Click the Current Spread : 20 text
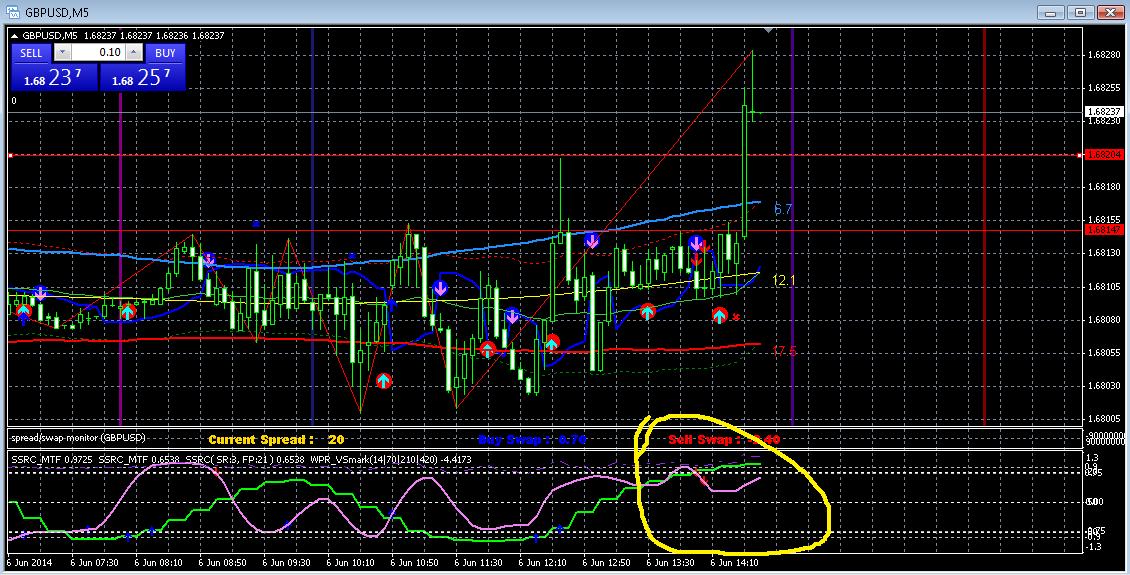Viewport: 1130px width, 575px height. (x=276, y=440)
